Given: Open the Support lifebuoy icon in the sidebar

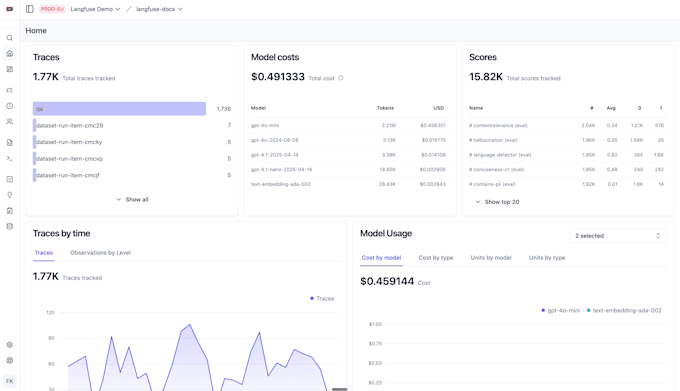Looking at the screenshot, I should (10, 360).
